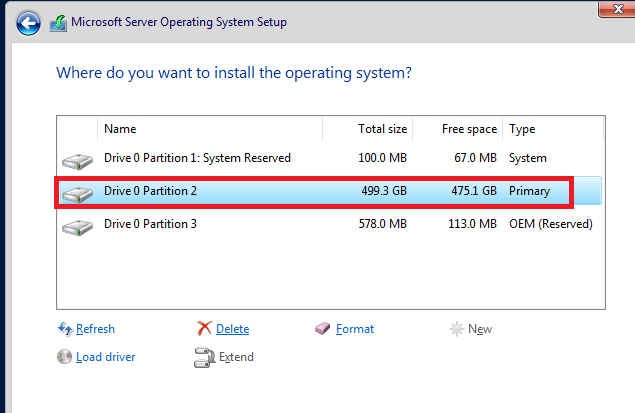Click the red Delete X icon
The width and height of the screenshot is (635, 413).
pos(204,329)
